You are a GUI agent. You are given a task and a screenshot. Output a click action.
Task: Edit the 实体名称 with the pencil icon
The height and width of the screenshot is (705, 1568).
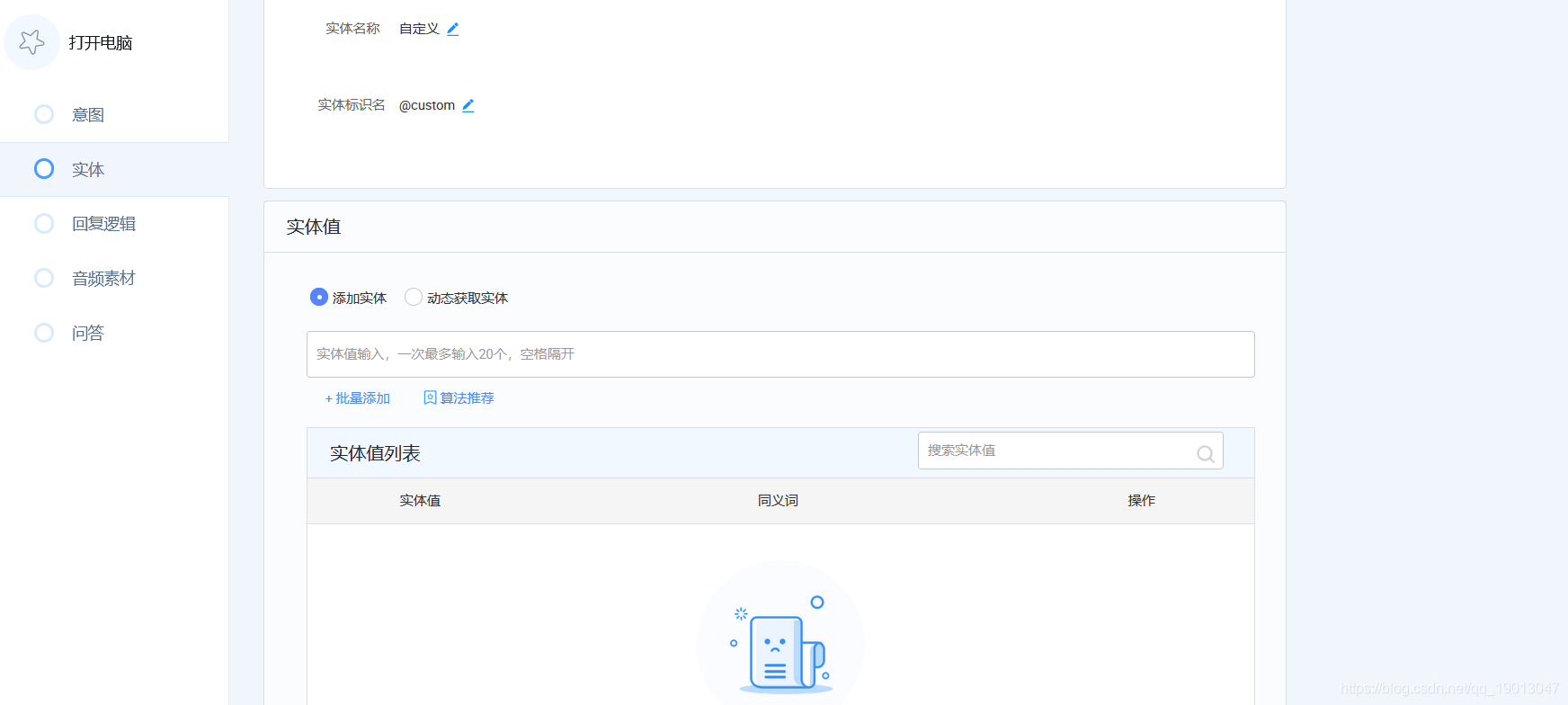click(453, 29)
